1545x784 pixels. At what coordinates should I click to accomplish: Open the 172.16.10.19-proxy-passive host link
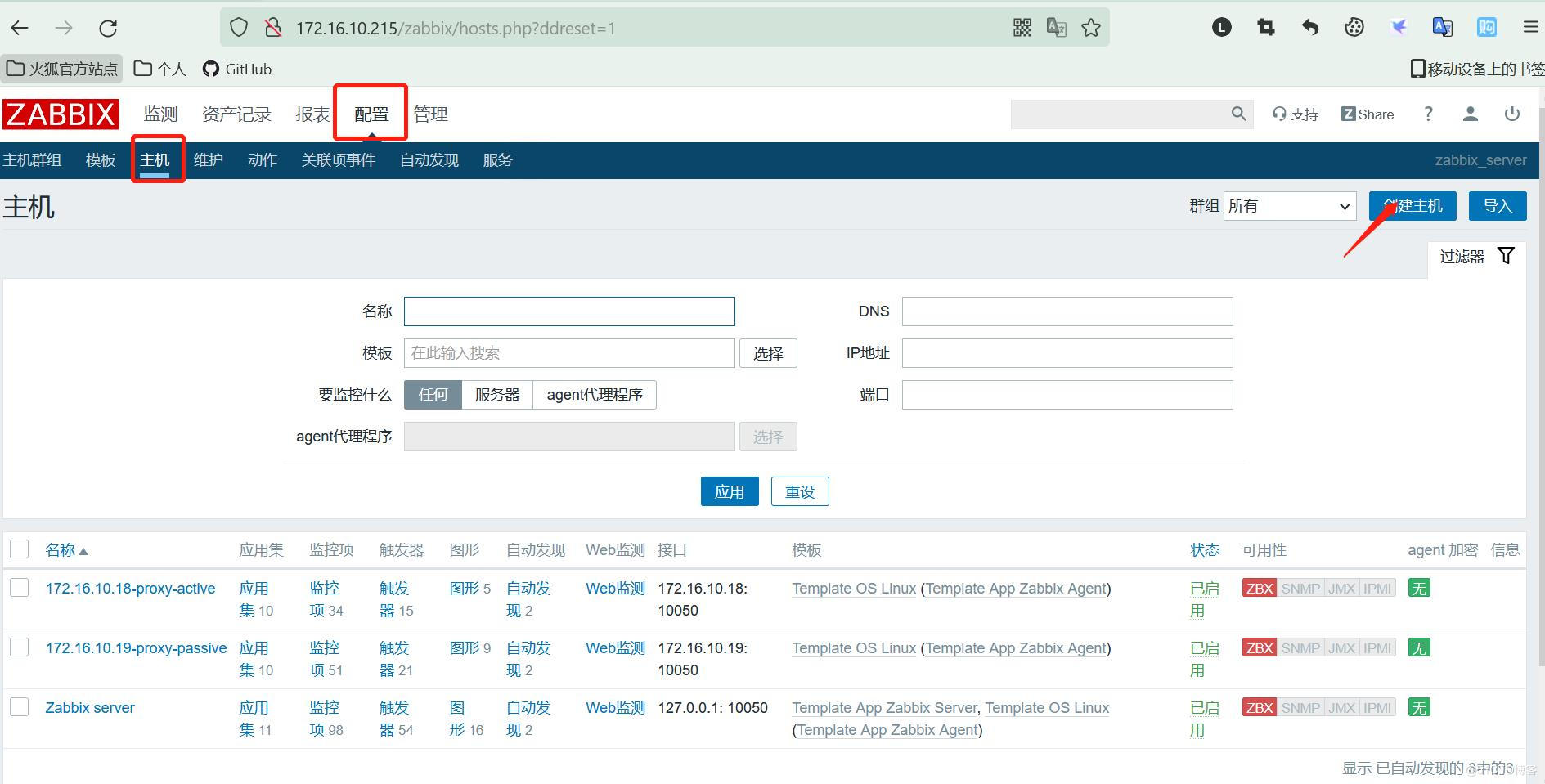(x=136, y=648)
